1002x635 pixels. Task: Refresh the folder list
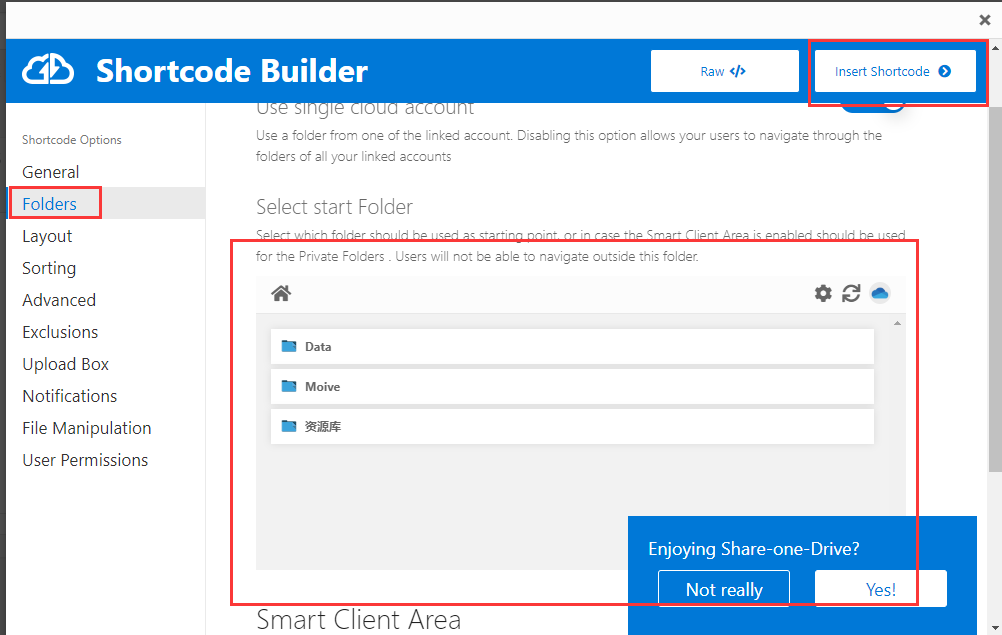tap(851, 293)
